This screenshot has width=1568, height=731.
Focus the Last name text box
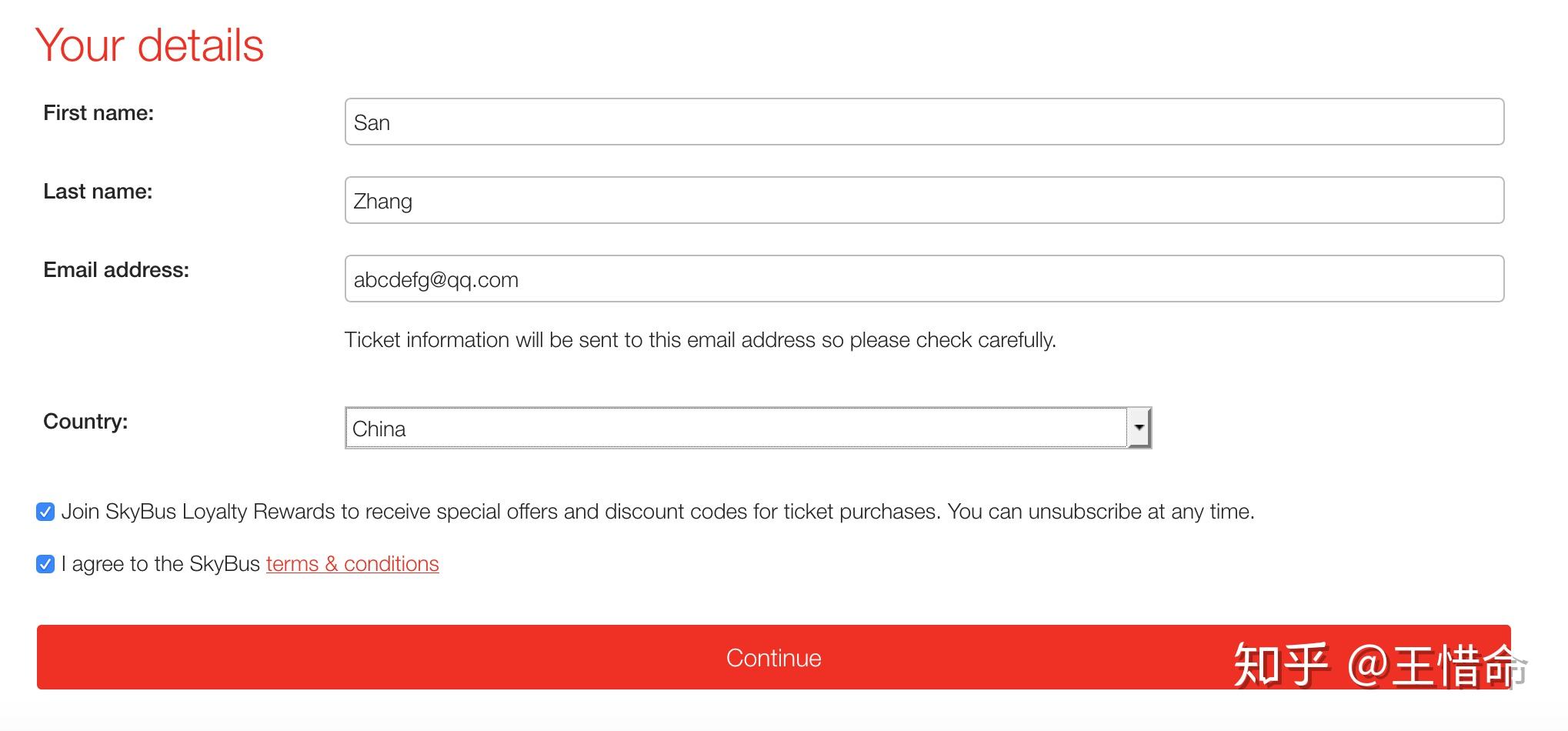click(x=923, y=200)
